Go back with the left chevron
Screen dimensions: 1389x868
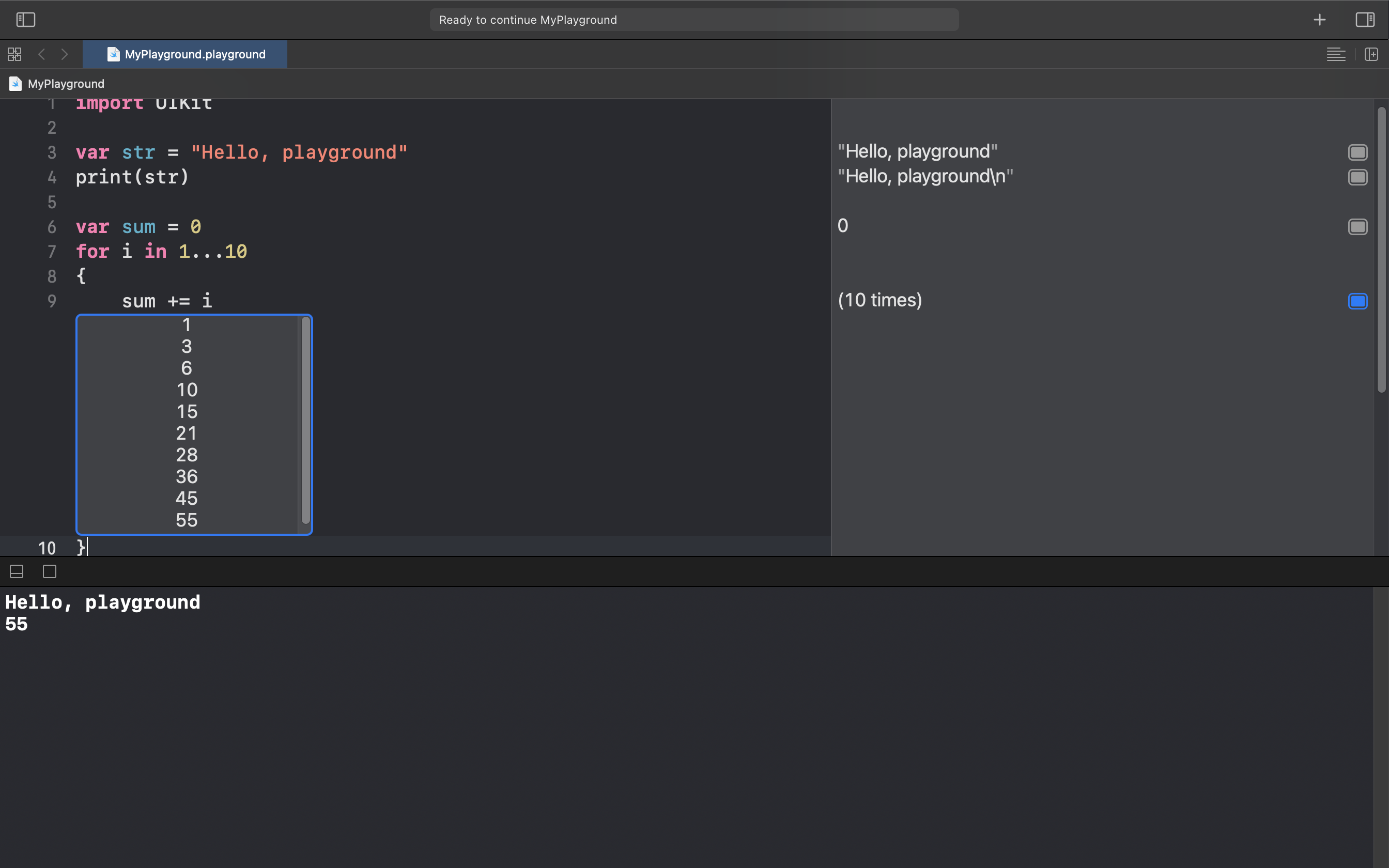pos(41,55)
